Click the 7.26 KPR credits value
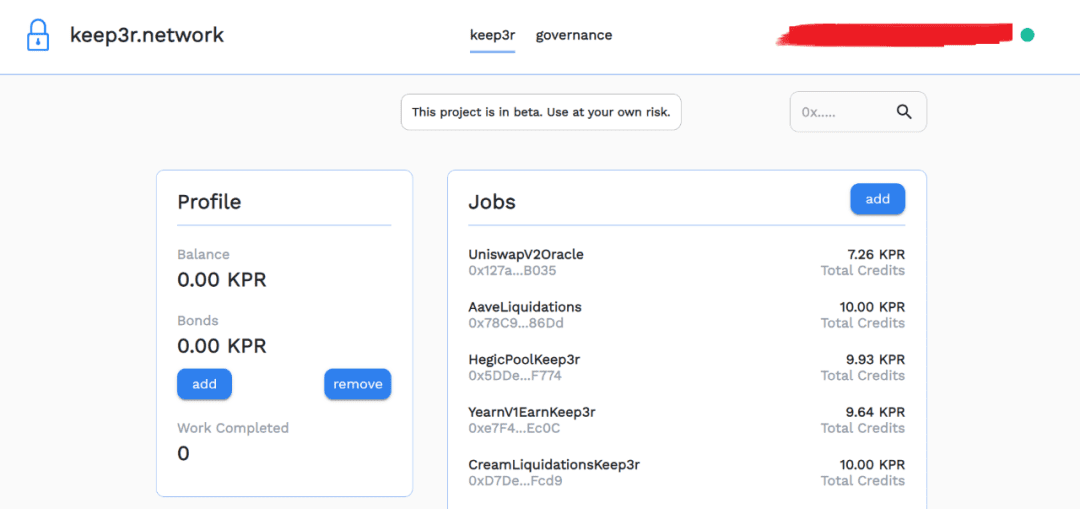Image resolution: width=1080 pixels, height=509 pixels. [876, 254]
